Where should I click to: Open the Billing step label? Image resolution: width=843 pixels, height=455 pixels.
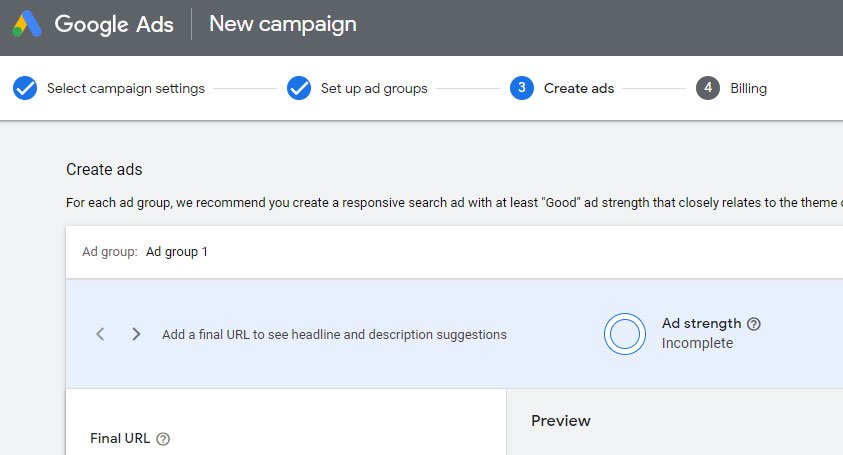click(x=748, y=88)
